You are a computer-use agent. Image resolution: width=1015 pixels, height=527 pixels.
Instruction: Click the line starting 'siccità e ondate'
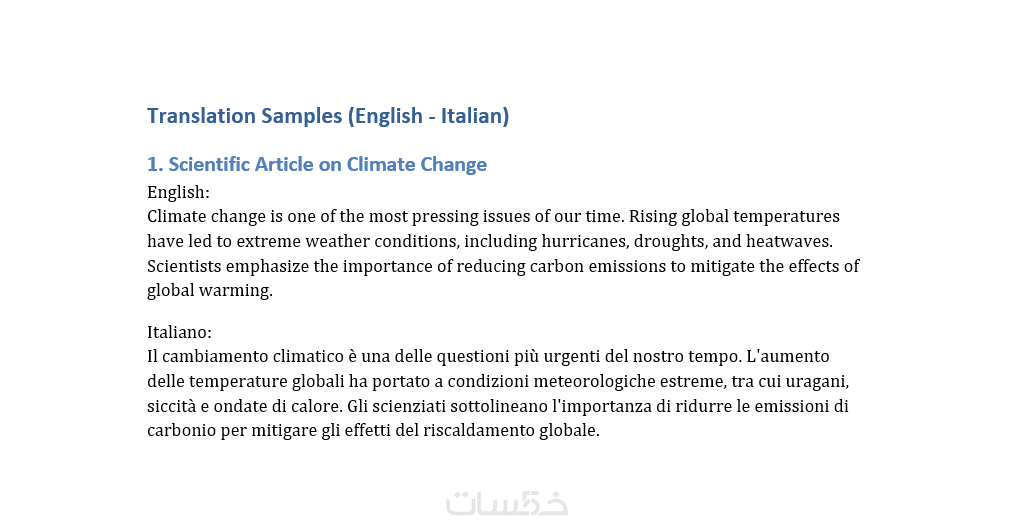tap(498, 407)
